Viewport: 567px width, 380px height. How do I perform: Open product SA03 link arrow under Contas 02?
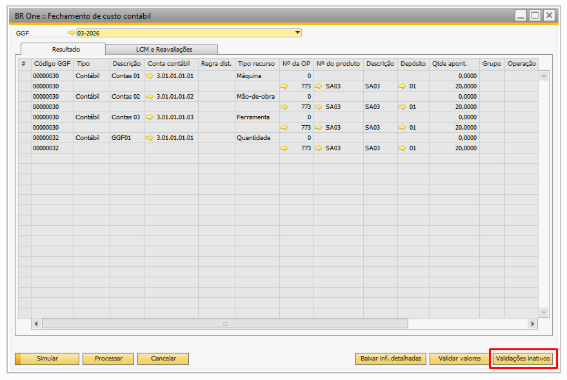click(x=319, y=107)
